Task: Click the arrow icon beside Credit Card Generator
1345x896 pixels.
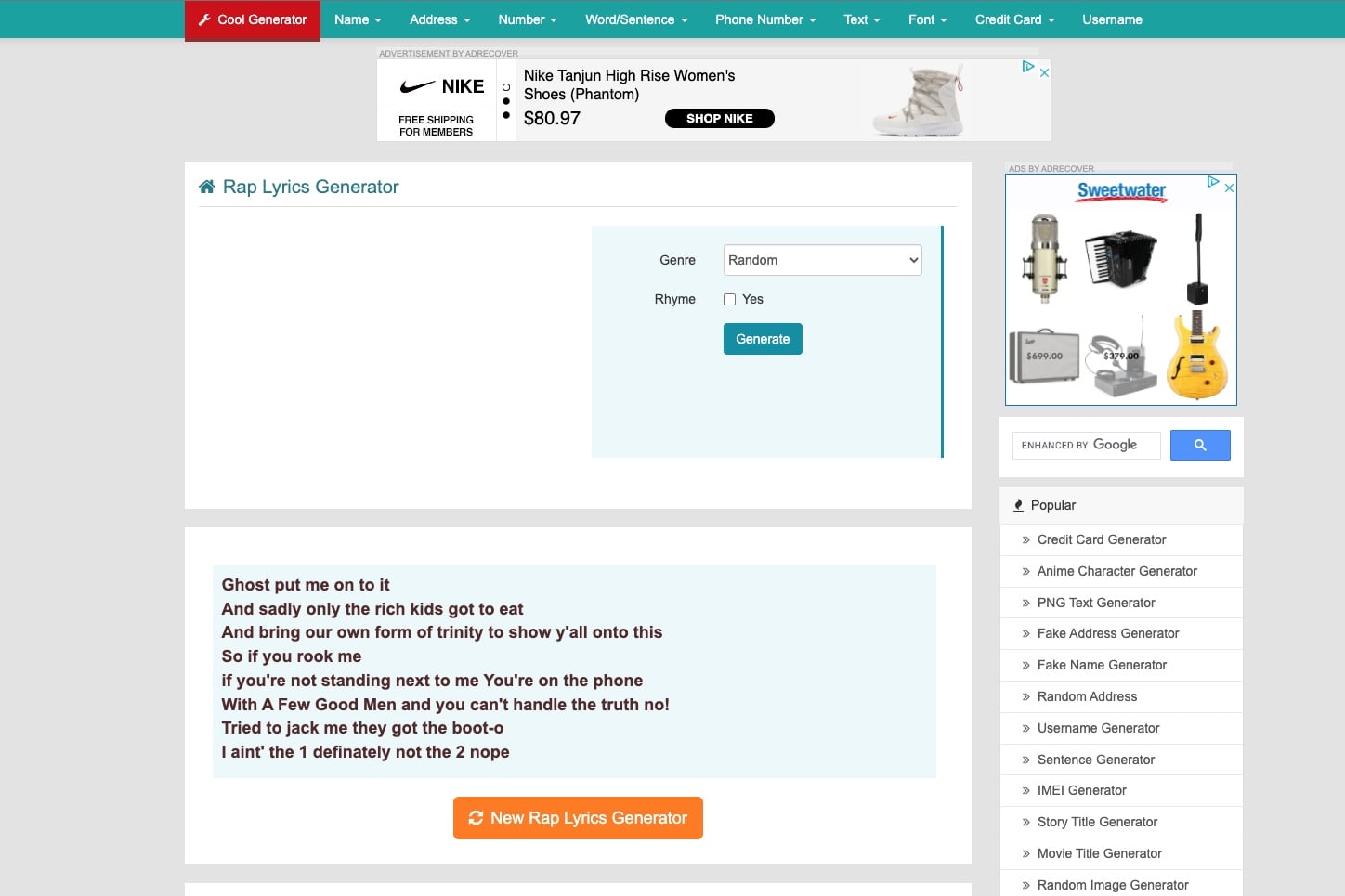Action: tap(1025, 539)
